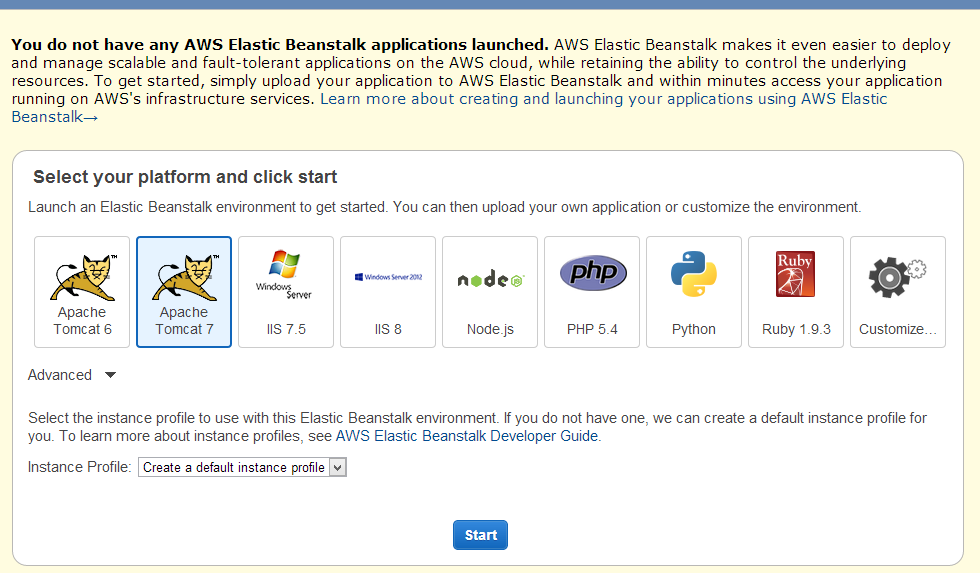Viewport: 980px width, 573px height.
Task: Pick the PHP 5.4 platform
Action: click(x=591, y=292)
